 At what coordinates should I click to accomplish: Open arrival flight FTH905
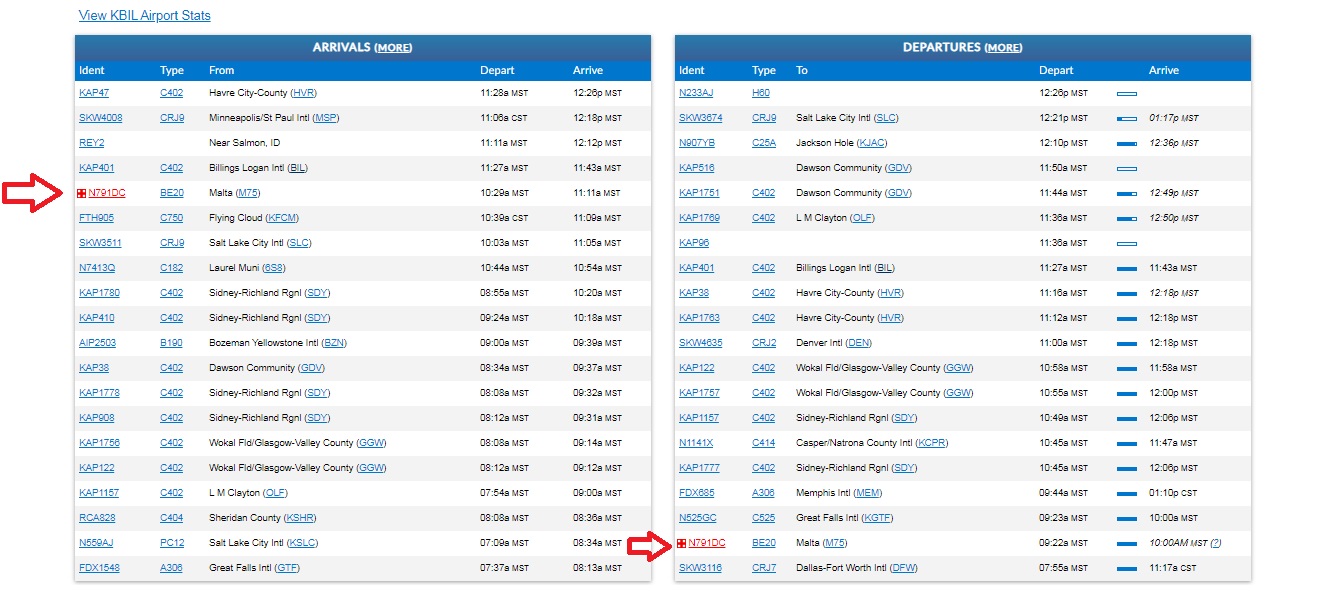(x=96, y=218)
